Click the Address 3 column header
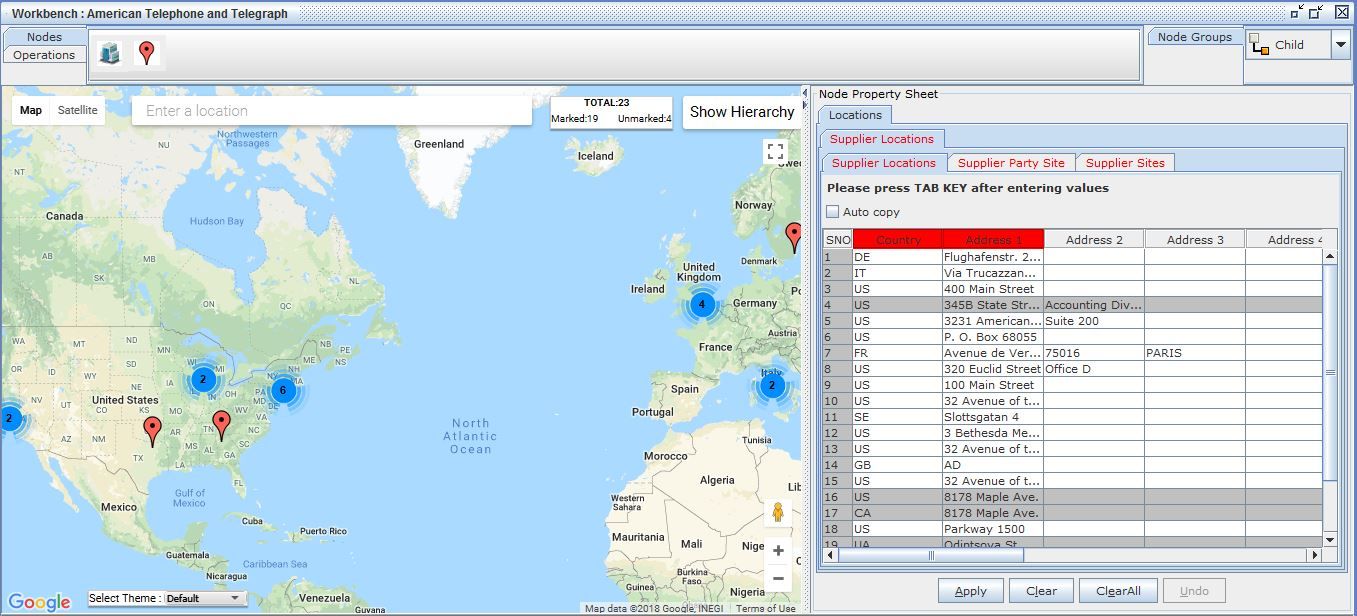The height and width of the screenshot is (616, 1357). pyautogui.click(x=1195, y=240)
